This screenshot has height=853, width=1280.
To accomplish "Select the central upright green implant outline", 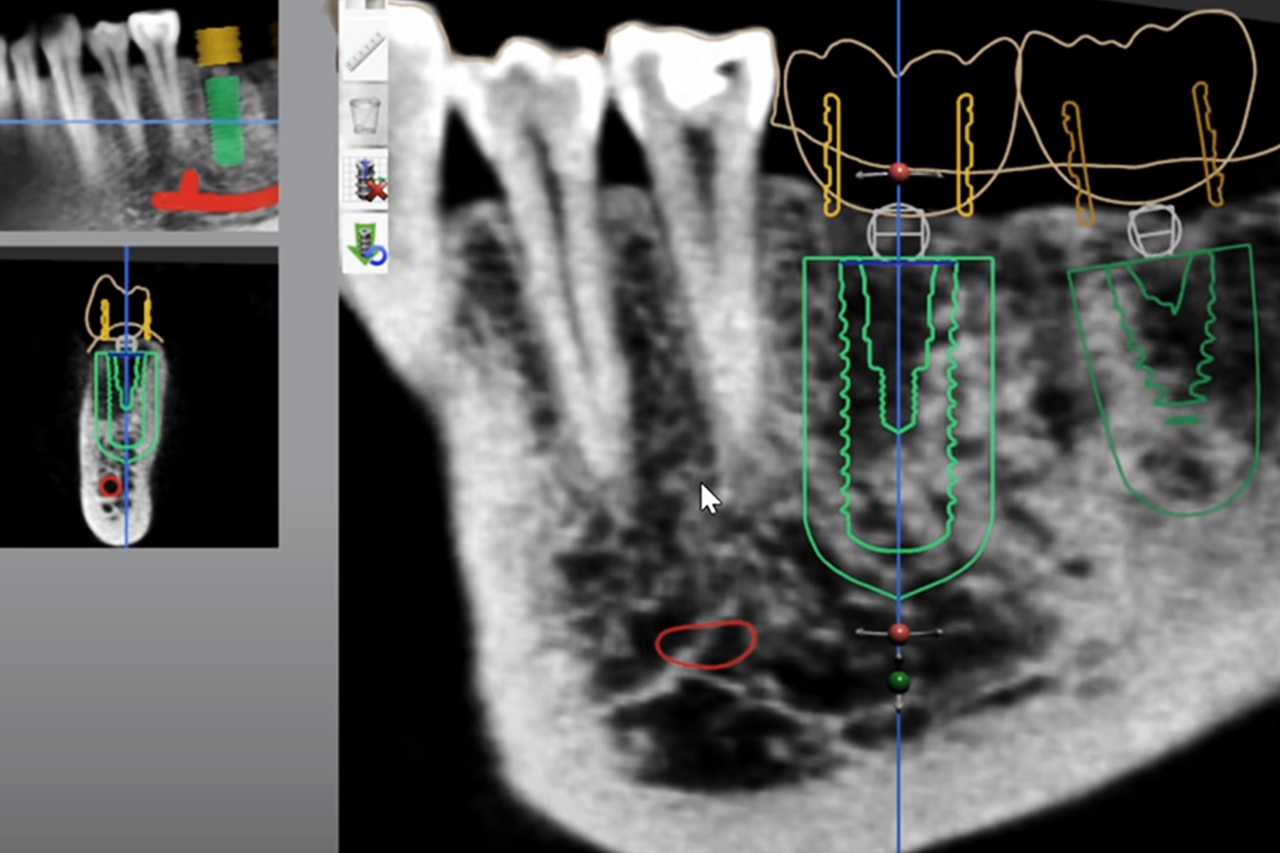I will [898, 426].
